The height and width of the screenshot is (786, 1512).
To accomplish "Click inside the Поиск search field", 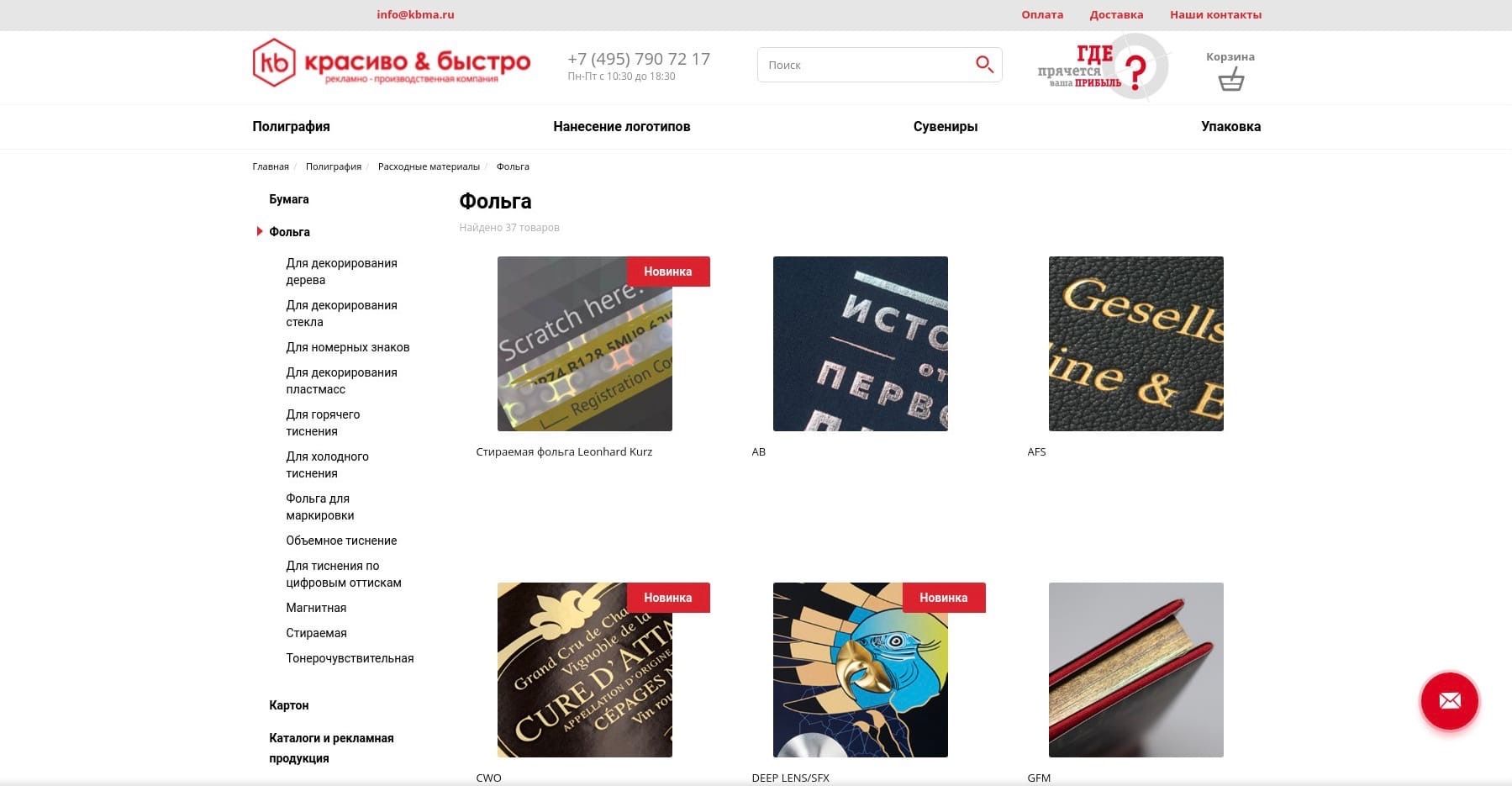I will click(866, 65).
